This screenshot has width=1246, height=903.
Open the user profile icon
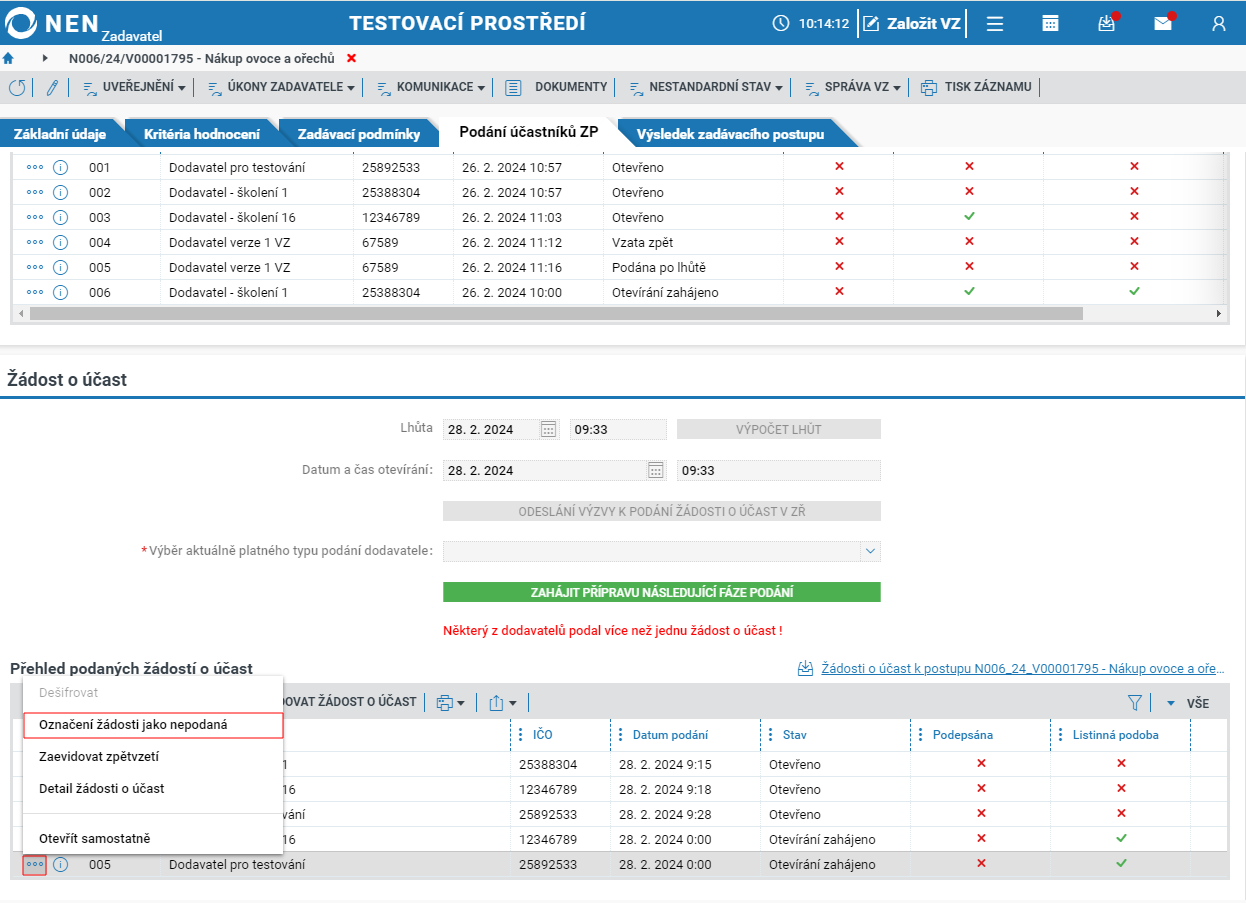[1218, 23]
